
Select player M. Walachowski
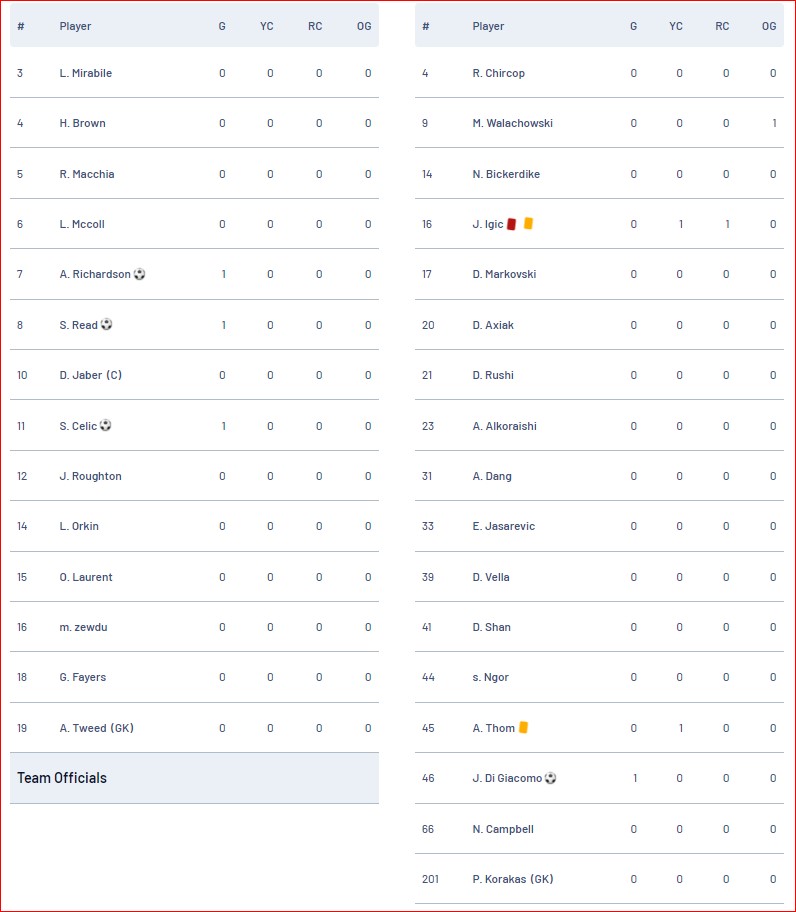point(512,123)
